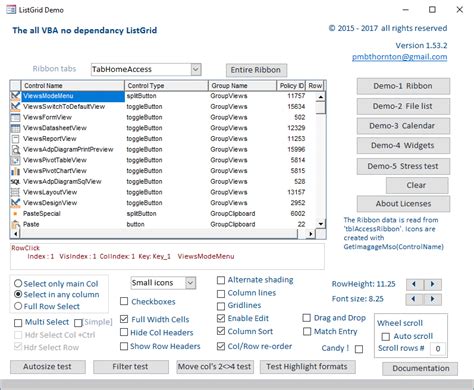The height and width of the screenshot is (390, 474).
Task: Click the ViewsLayoutView row icon
Action: click(15, 192)
